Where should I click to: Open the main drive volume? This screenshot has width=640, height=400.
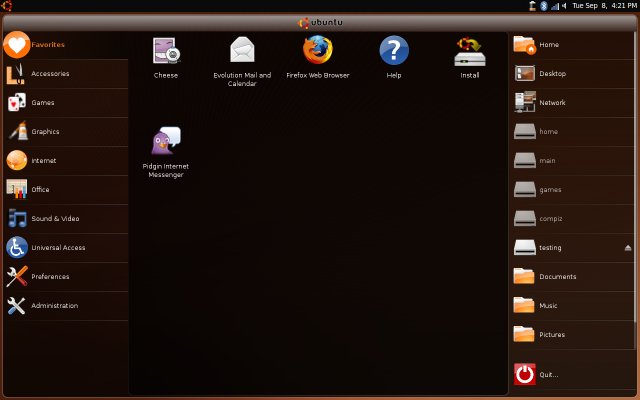pyautogui.click(x=572, y=161)
